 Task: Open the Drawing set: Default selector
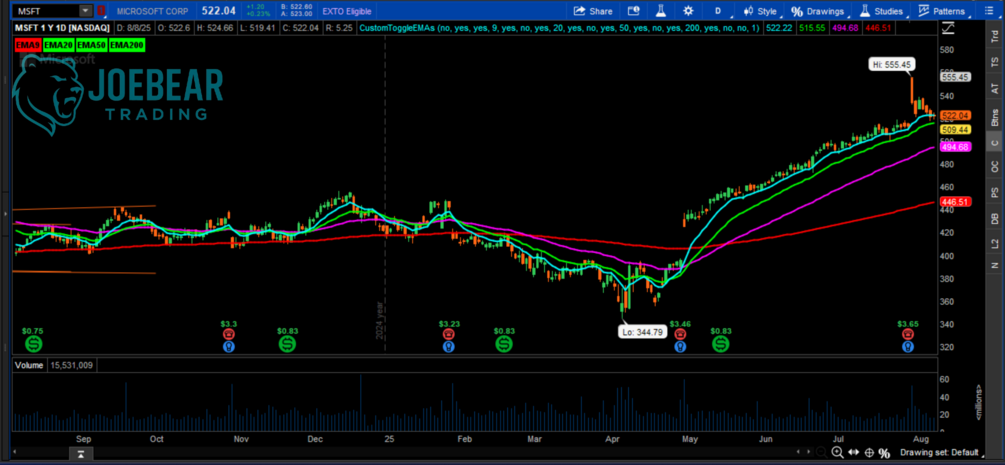(x=941, y=453)
